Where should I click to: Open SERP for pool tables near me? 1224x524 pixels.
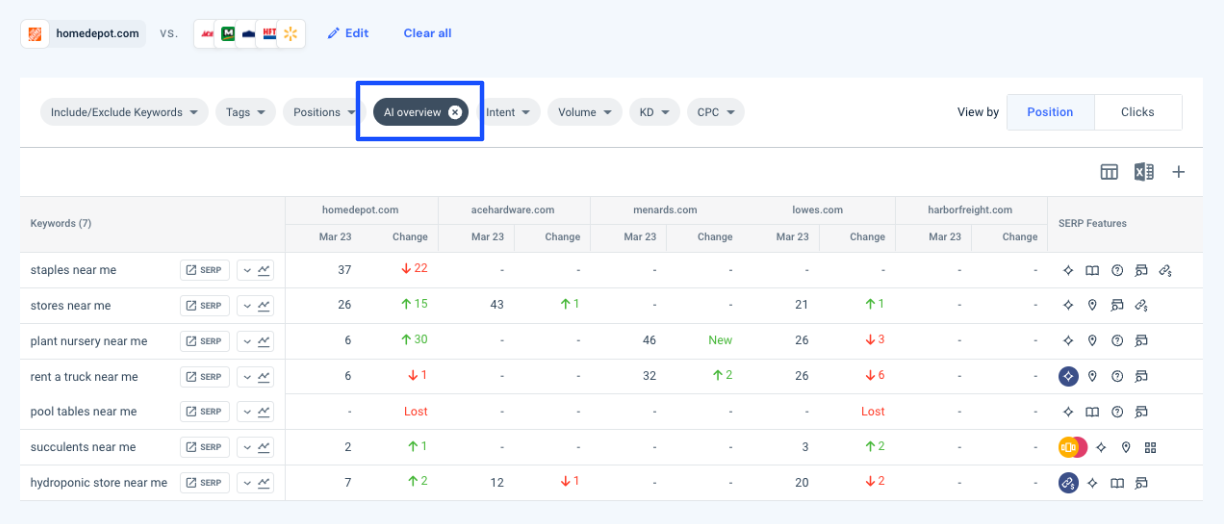tap(205, 412)
